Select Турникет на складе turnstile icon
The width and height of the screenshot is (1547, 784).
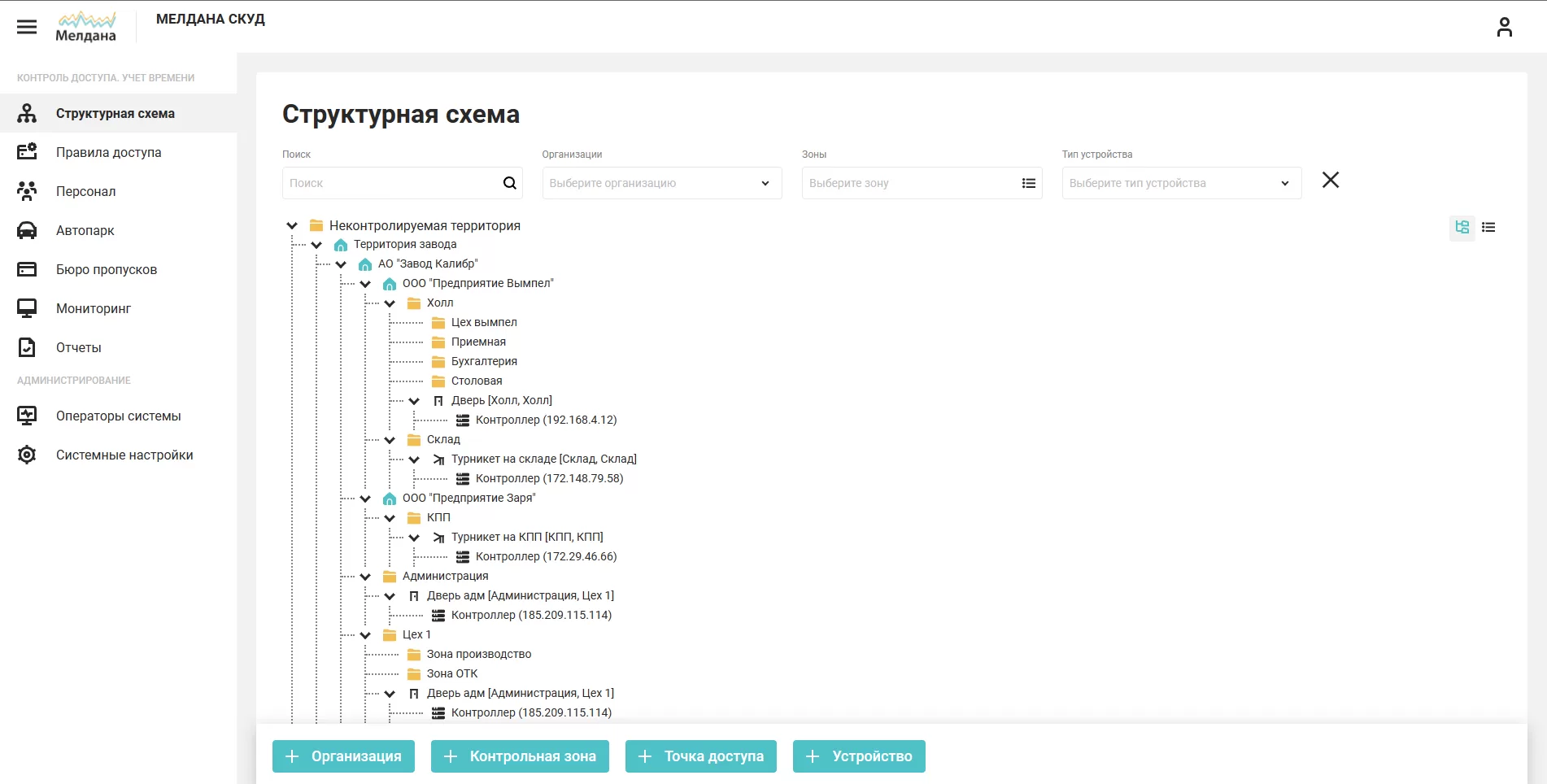pyautogui.click(x=438, y=460)
